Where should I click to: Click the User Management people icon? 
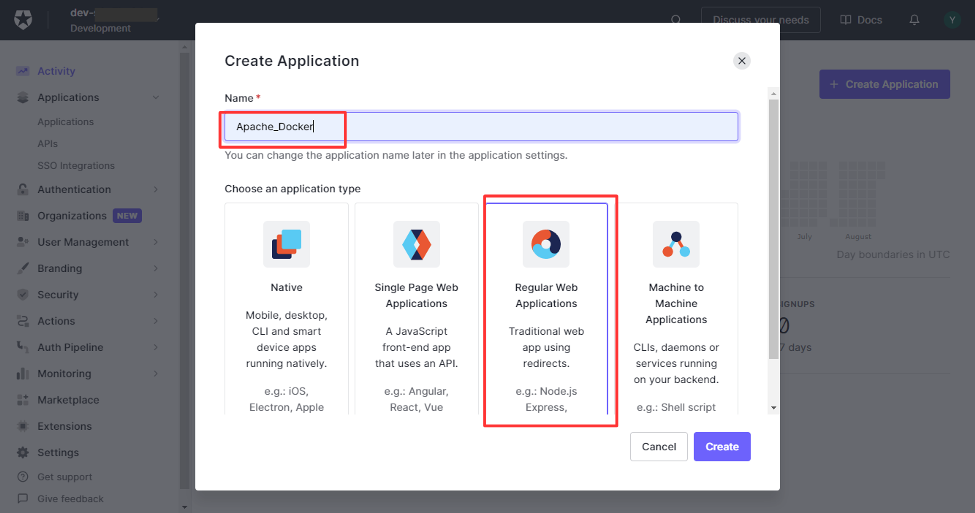point(23,242)
